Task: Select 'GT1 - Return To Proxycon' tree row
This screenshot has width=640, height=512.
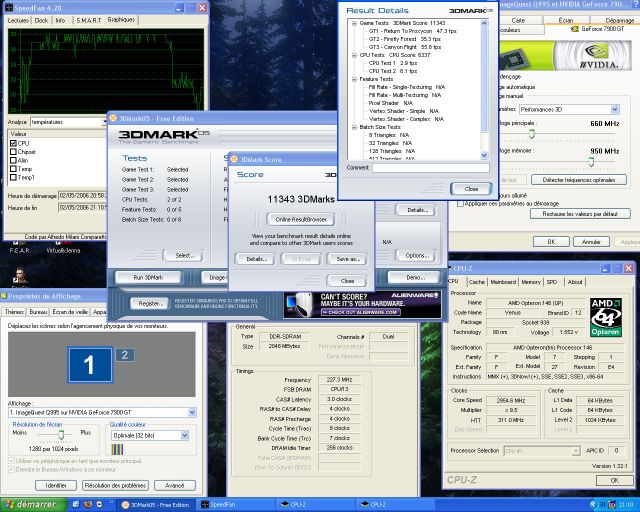Action: (412, 31)
